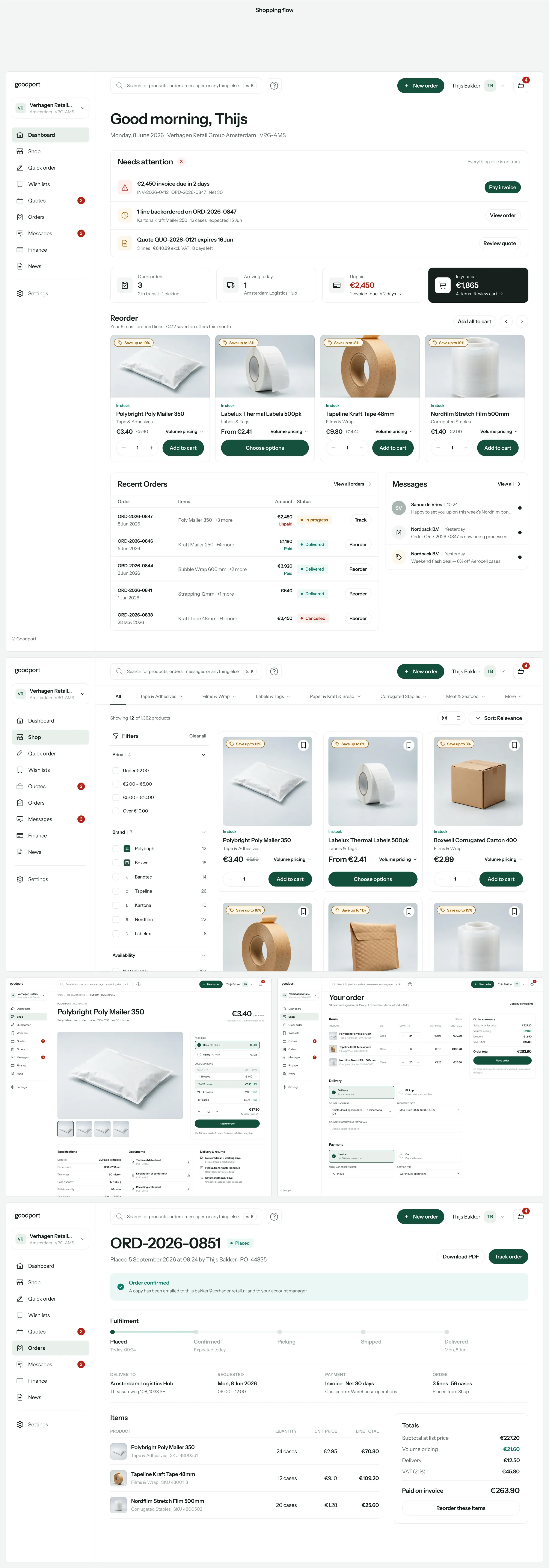Image resolution: width=549 pixels, height=1568 pixels.
Task: Click Review quote for QUO-2026-0121
Action: (500, 243)
